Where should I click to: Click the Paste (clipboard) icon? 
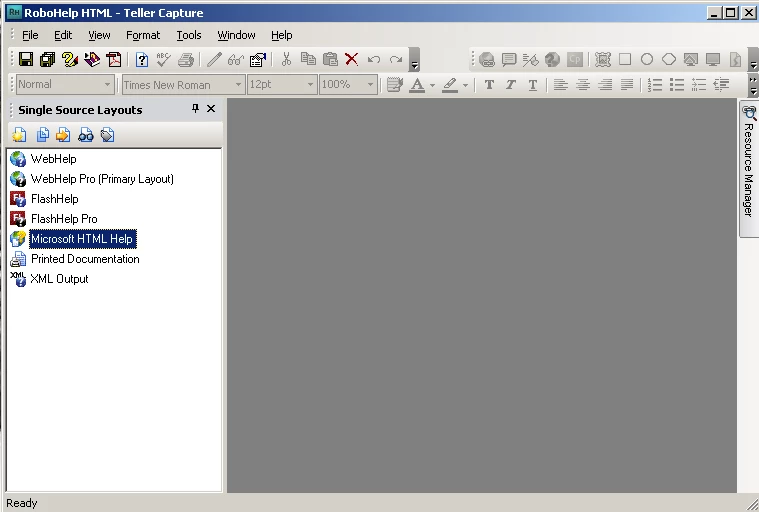pos(330,60)
